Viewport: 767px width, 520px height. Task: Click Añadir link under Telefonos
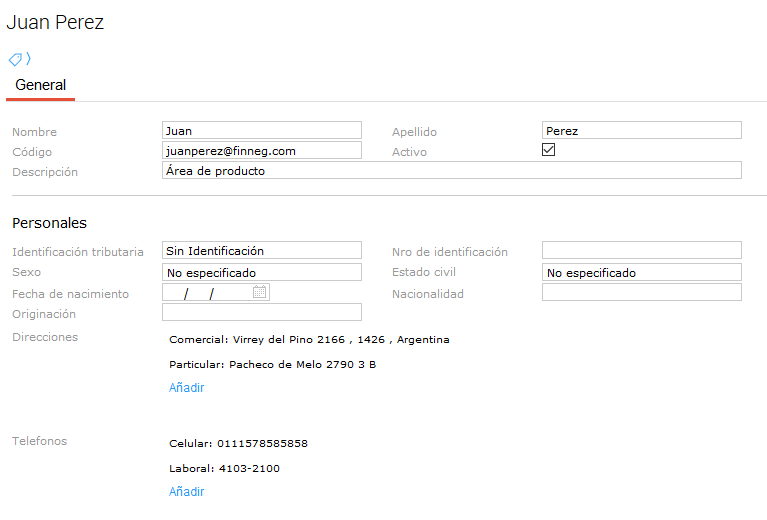click(186, 492)
